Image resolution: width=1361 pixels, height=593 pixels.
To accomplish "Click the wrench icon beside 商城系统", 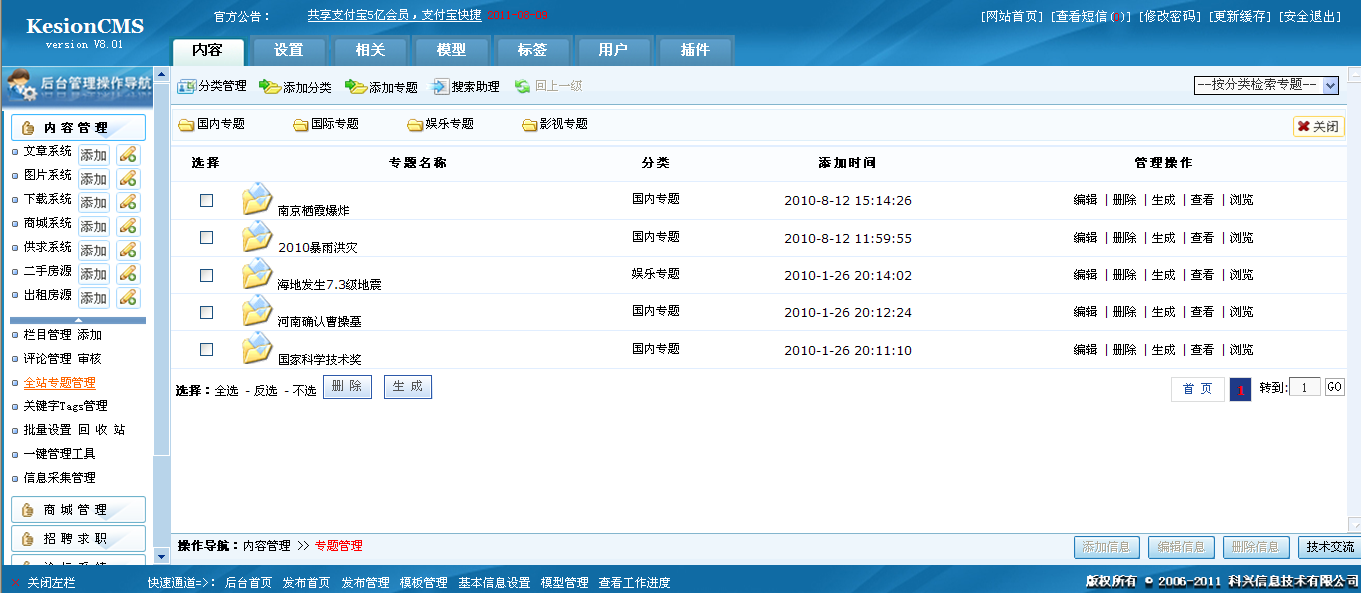I will coord(128,226).
